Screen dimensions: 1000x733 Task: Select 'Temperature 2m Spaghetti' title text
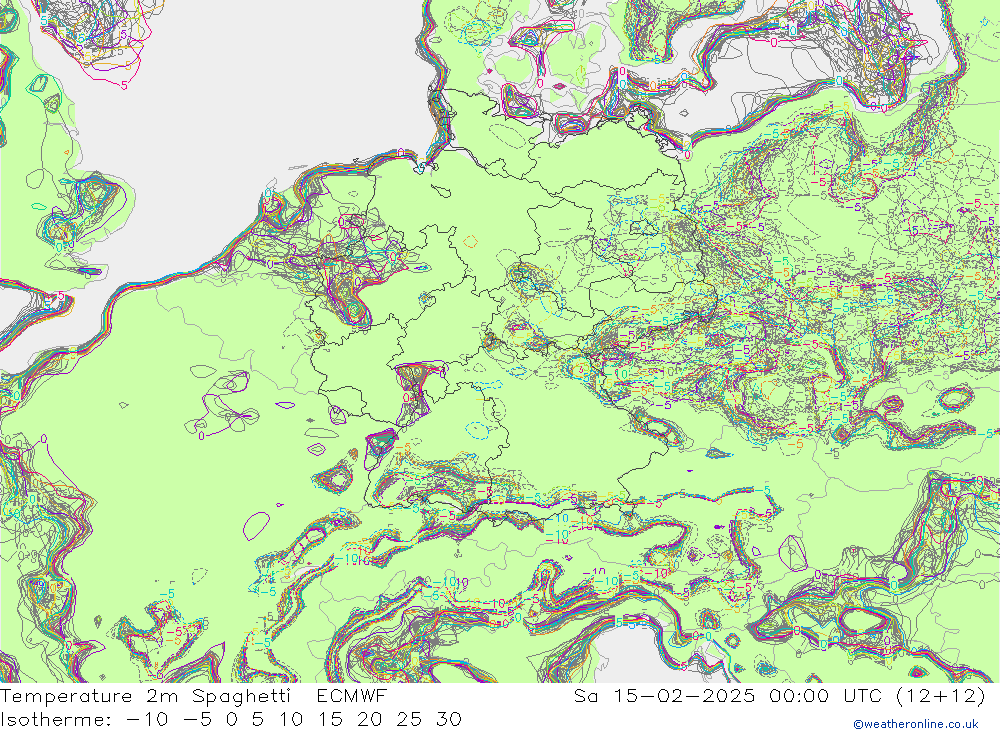coord(145,695)
